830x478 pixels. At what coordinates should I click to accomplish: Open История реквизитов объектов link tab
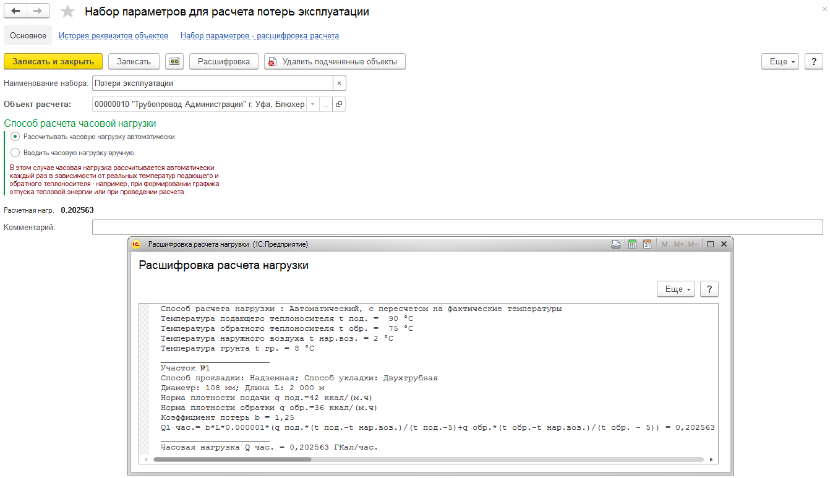pyautogui.click(x=112, y=35)
